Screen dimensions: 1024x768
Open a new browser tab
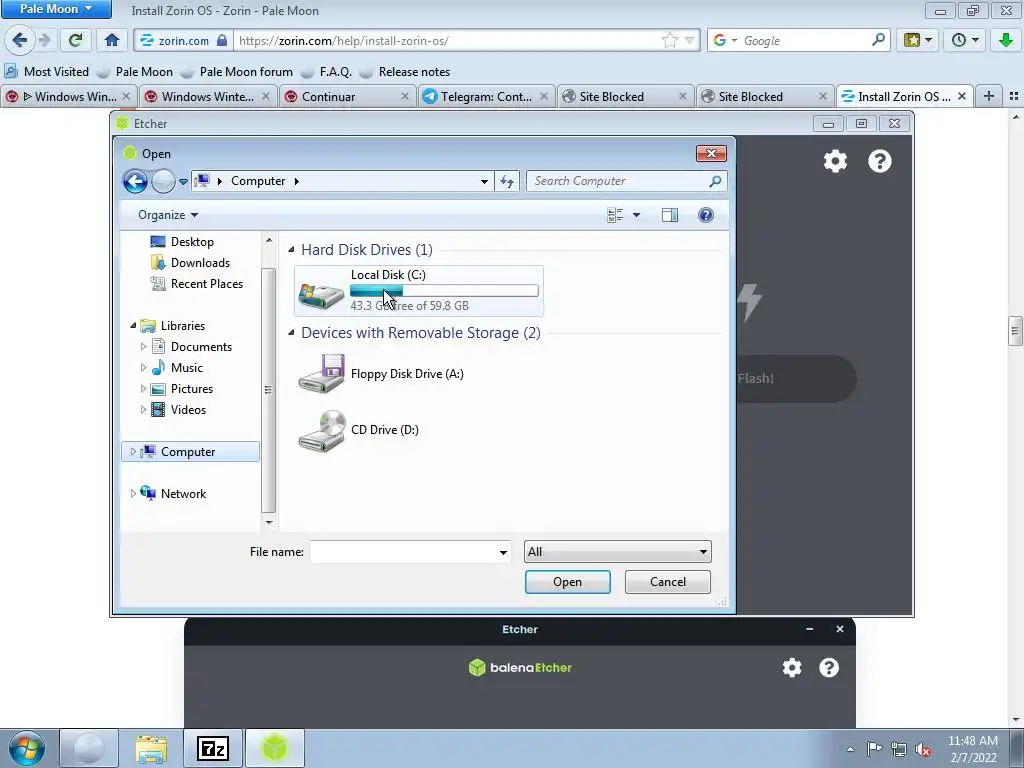coord(989,97)
